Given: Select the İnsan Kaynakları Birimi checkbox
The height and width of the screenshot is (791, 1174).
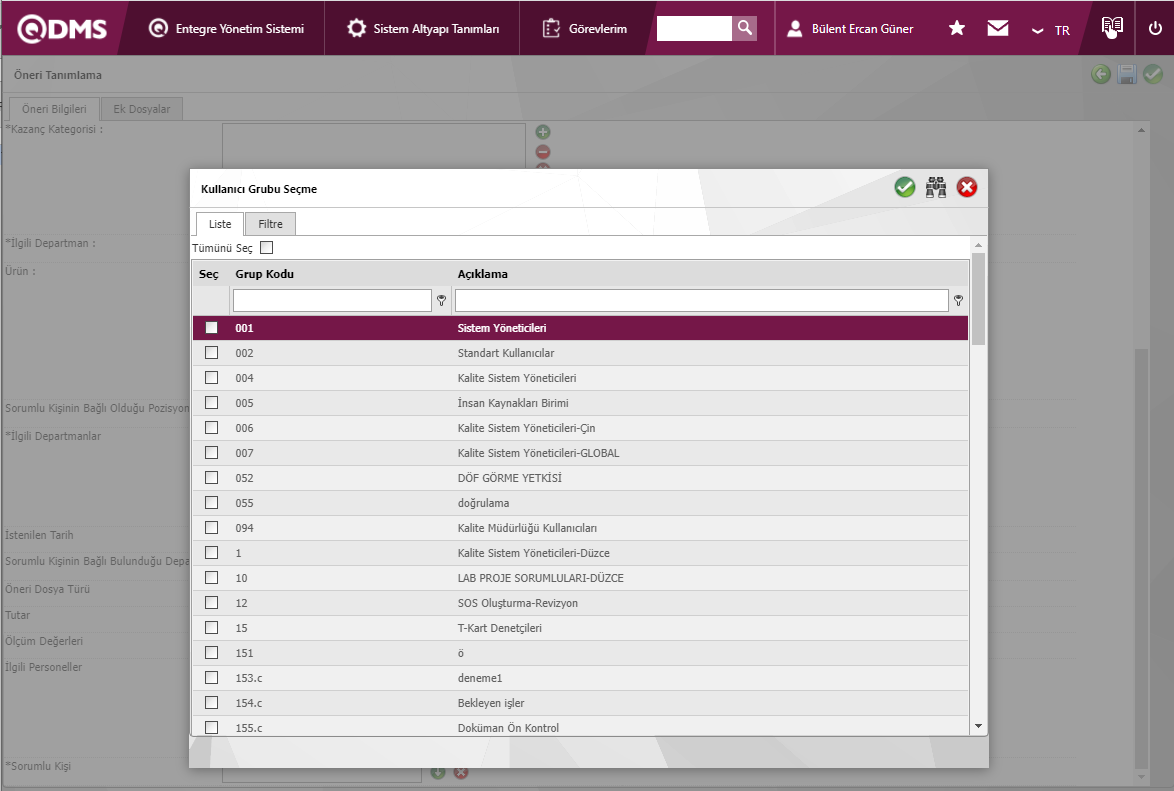Looking at the screenshot, I should click(211, 403).
